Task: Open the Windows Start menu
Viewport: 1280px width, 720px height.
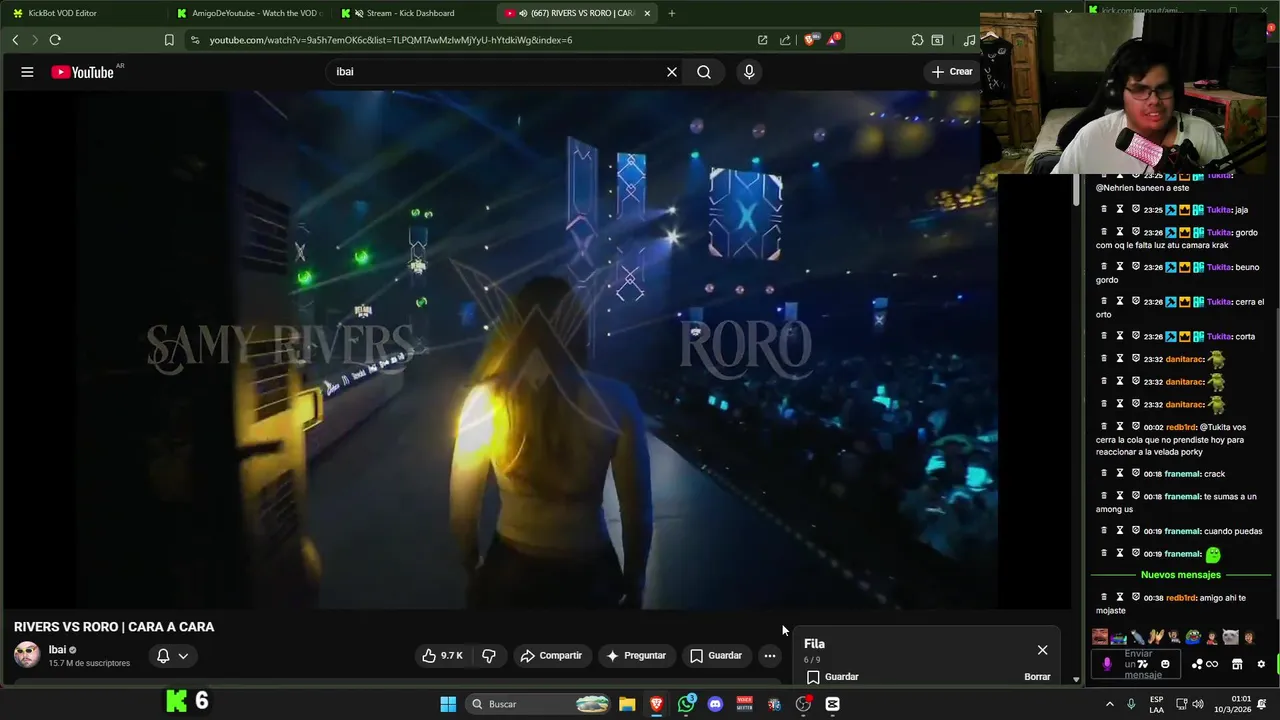Action: click(448, 704)
